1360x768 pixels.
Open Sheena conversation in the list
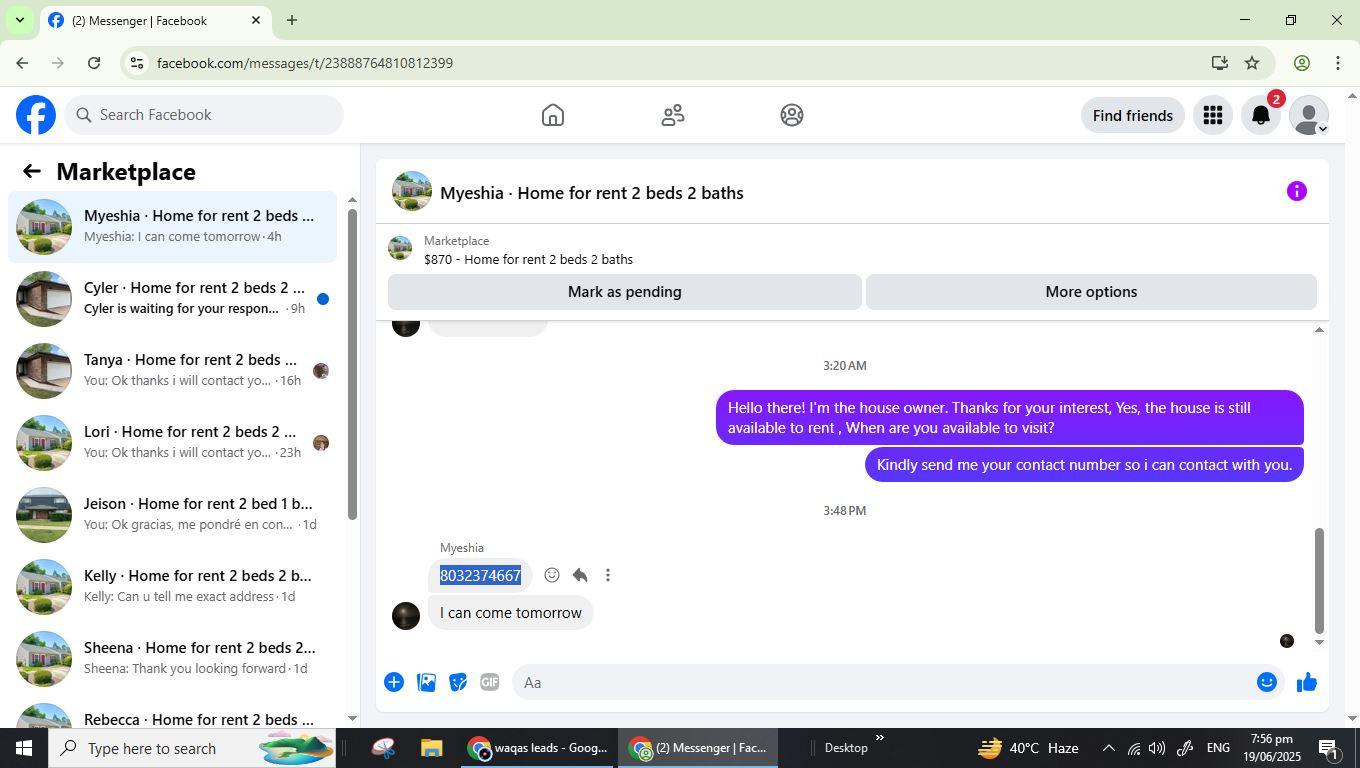click(172, 659)
